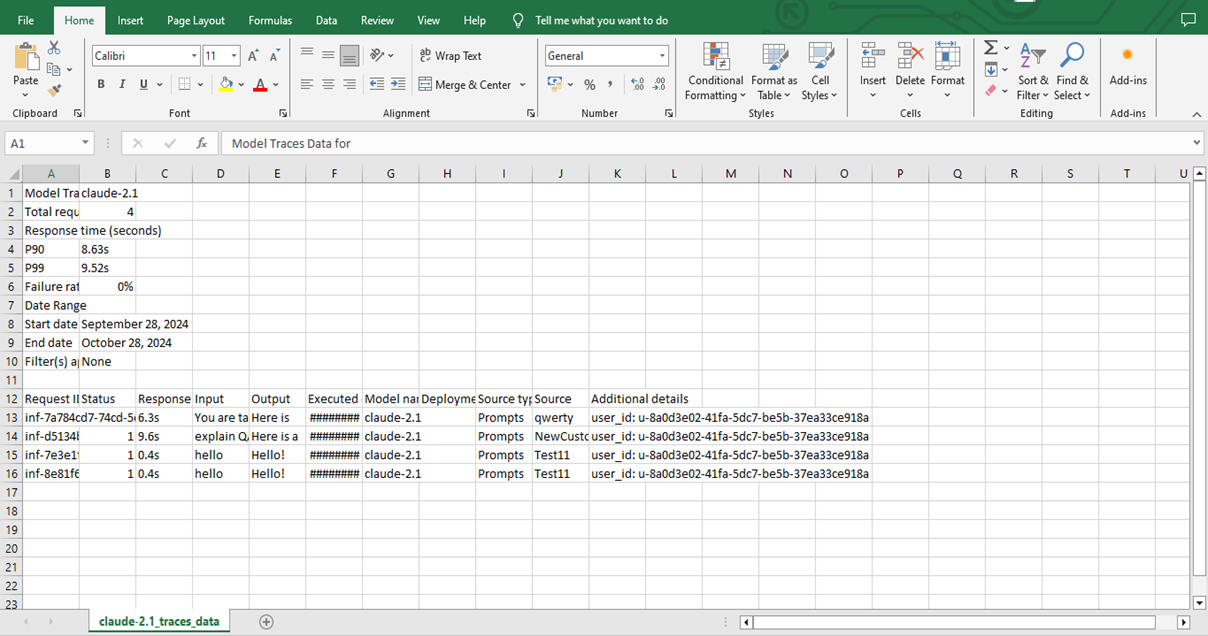Add a new sheet with plus button
Image resolution: width=1208 pixels, height=636 pixels.
tap(266, 621)
